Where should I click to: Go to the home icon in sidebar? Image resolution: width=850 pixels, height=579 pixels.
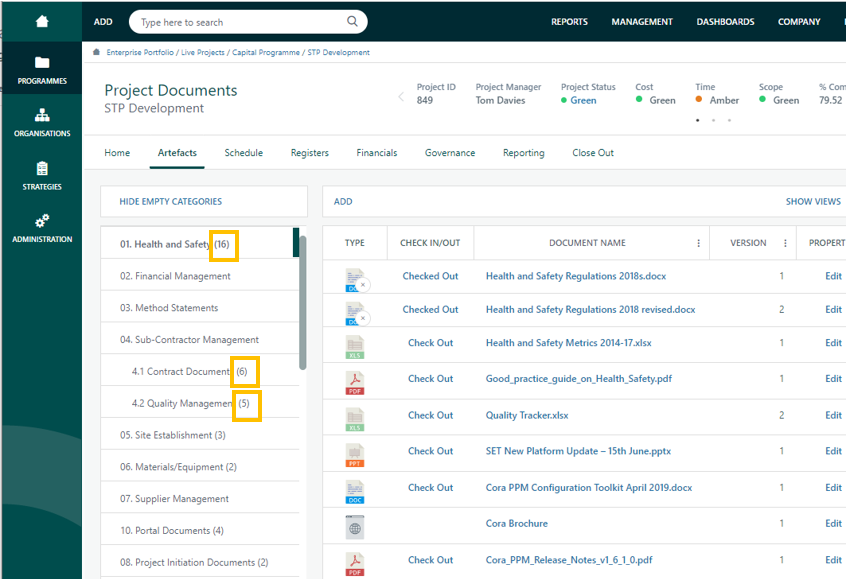tap(42, 21)
